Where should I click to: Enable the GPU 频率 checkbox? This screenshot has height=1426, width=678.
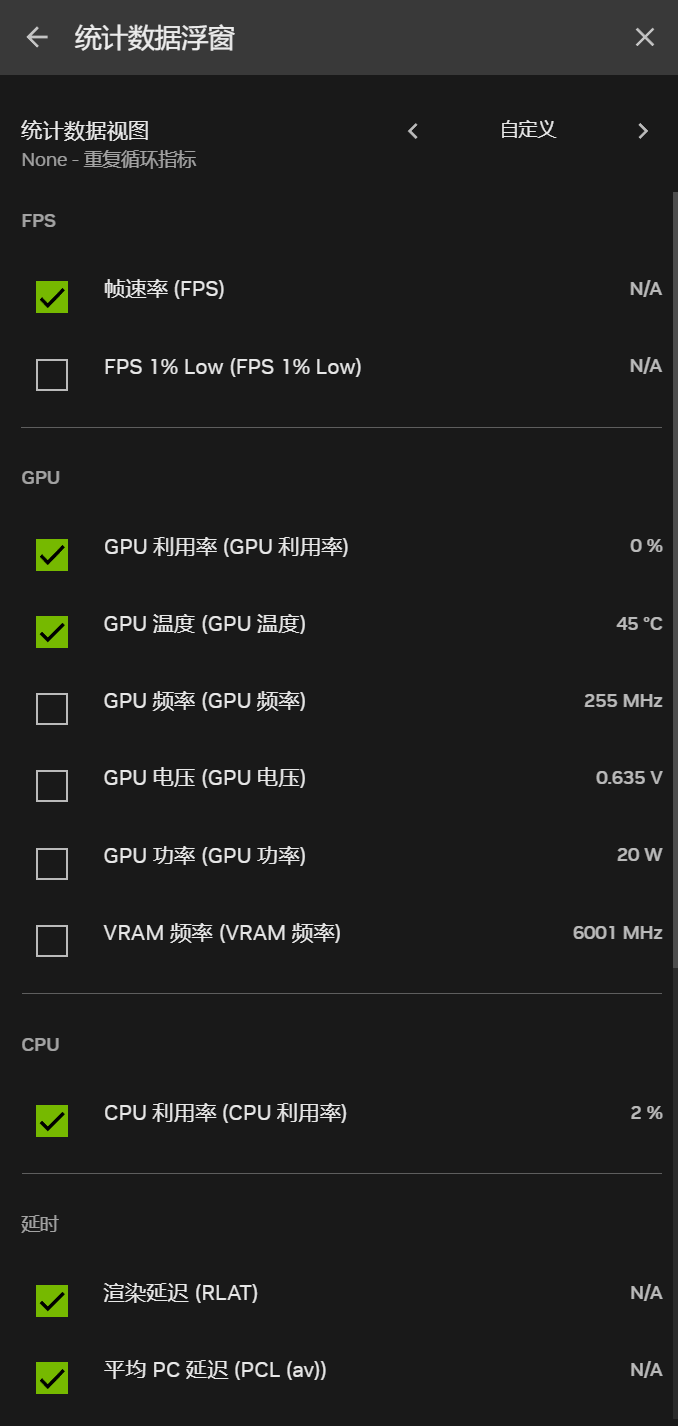tap(52, 709)
